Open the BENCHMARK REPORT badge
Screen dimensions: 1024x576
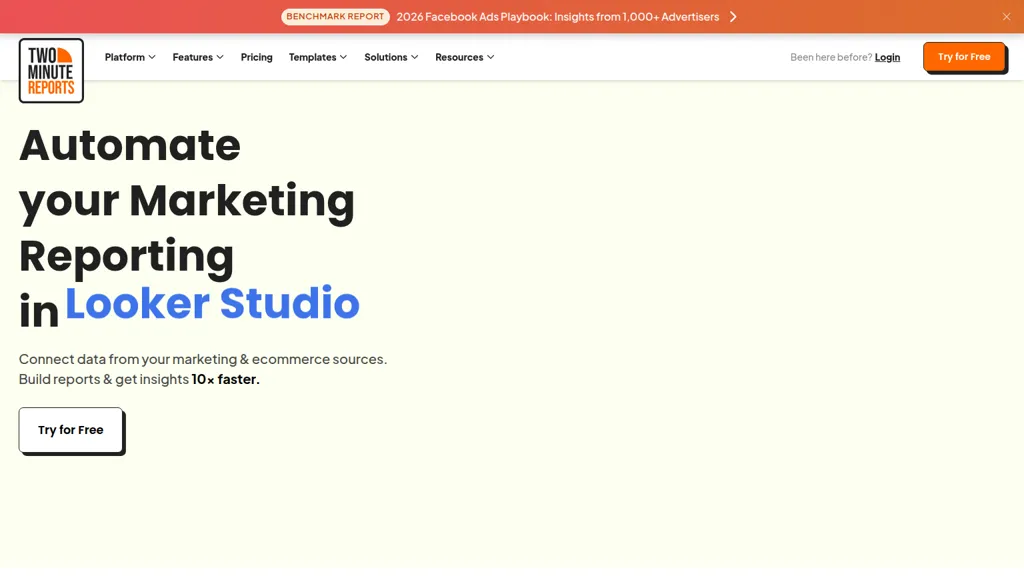pos(335,17)
